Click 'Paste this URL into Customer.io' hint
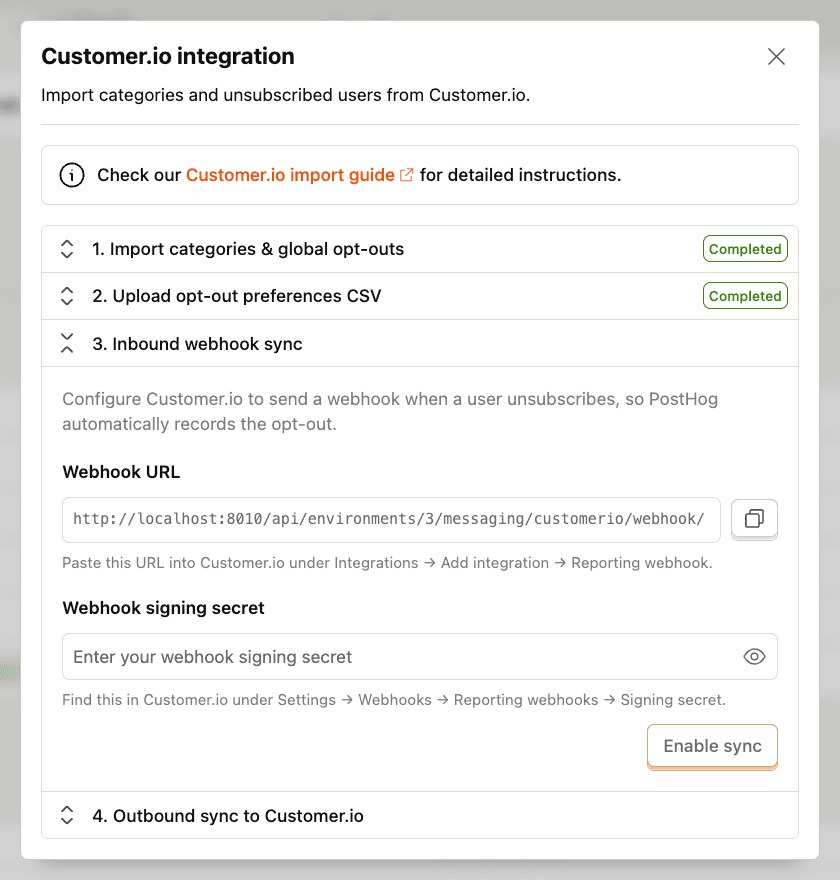Image resolution: width=840 pixels, height=880 pixels. coord(387,563)
